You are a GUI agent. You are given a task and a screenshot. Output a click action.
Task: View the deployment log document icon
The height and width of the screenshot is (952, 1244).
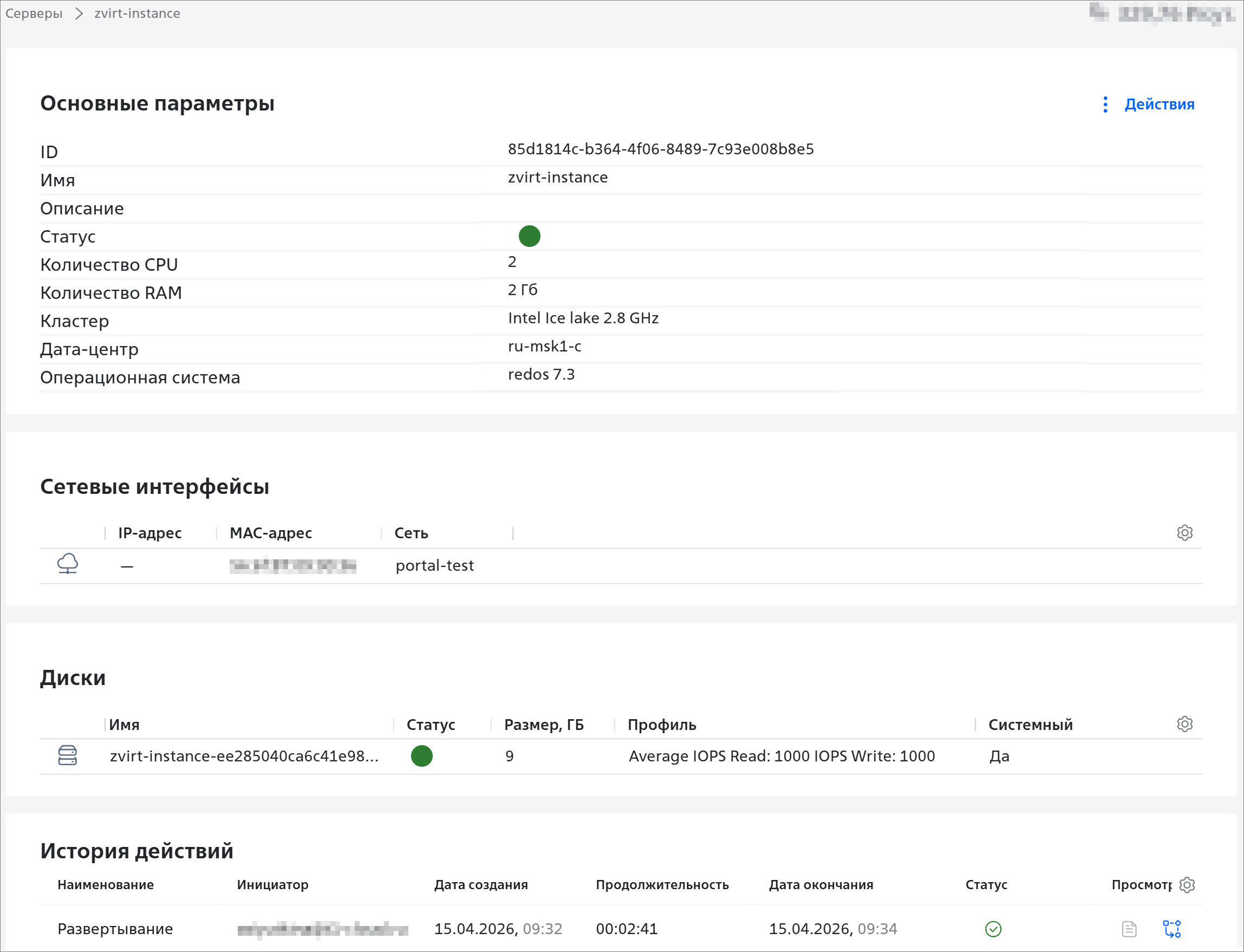(x=1129, y=929)
